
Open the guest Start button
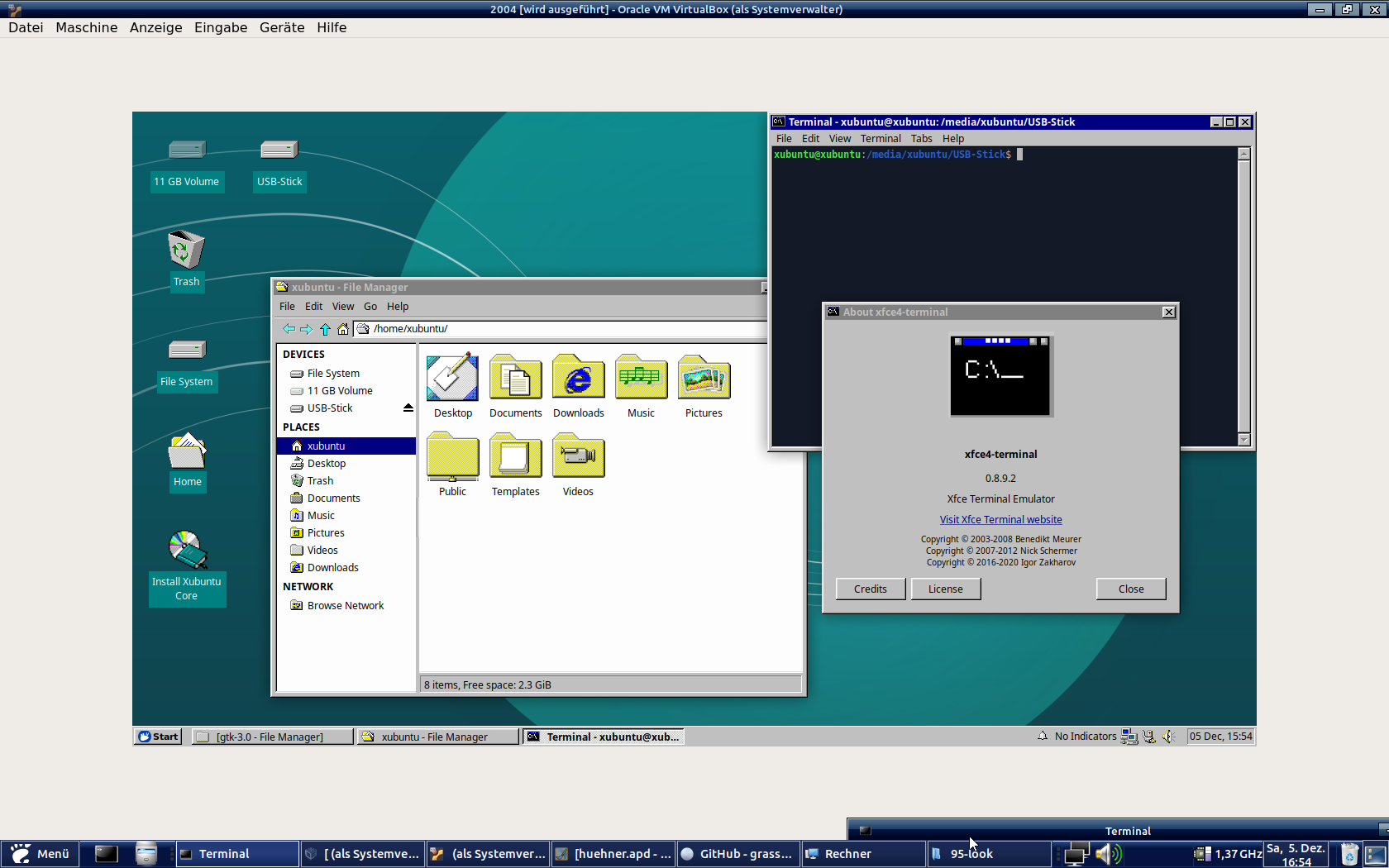pyautogui.click(x=158, y=737)
